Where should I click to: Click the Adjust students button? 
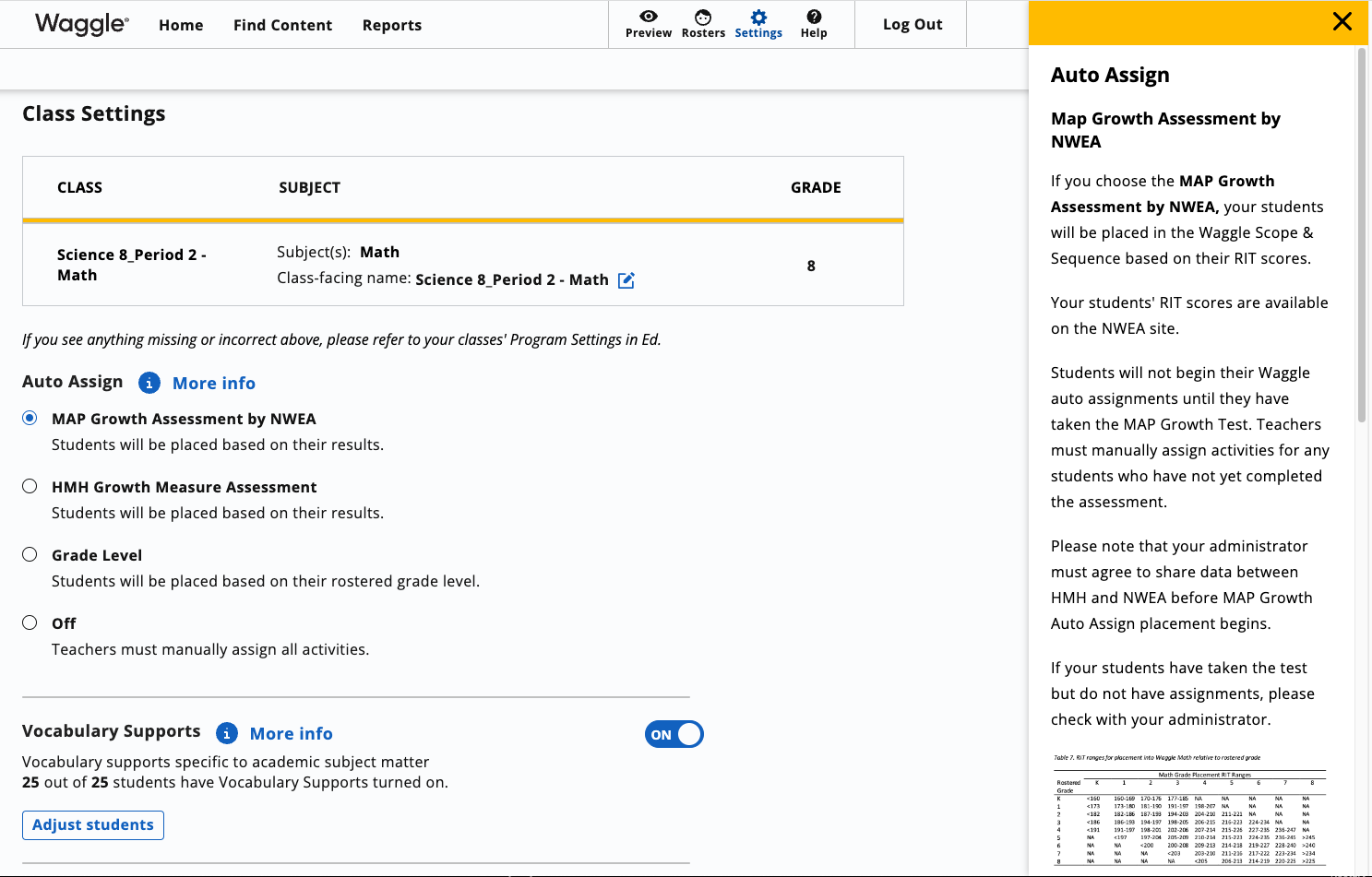point(92,824)
